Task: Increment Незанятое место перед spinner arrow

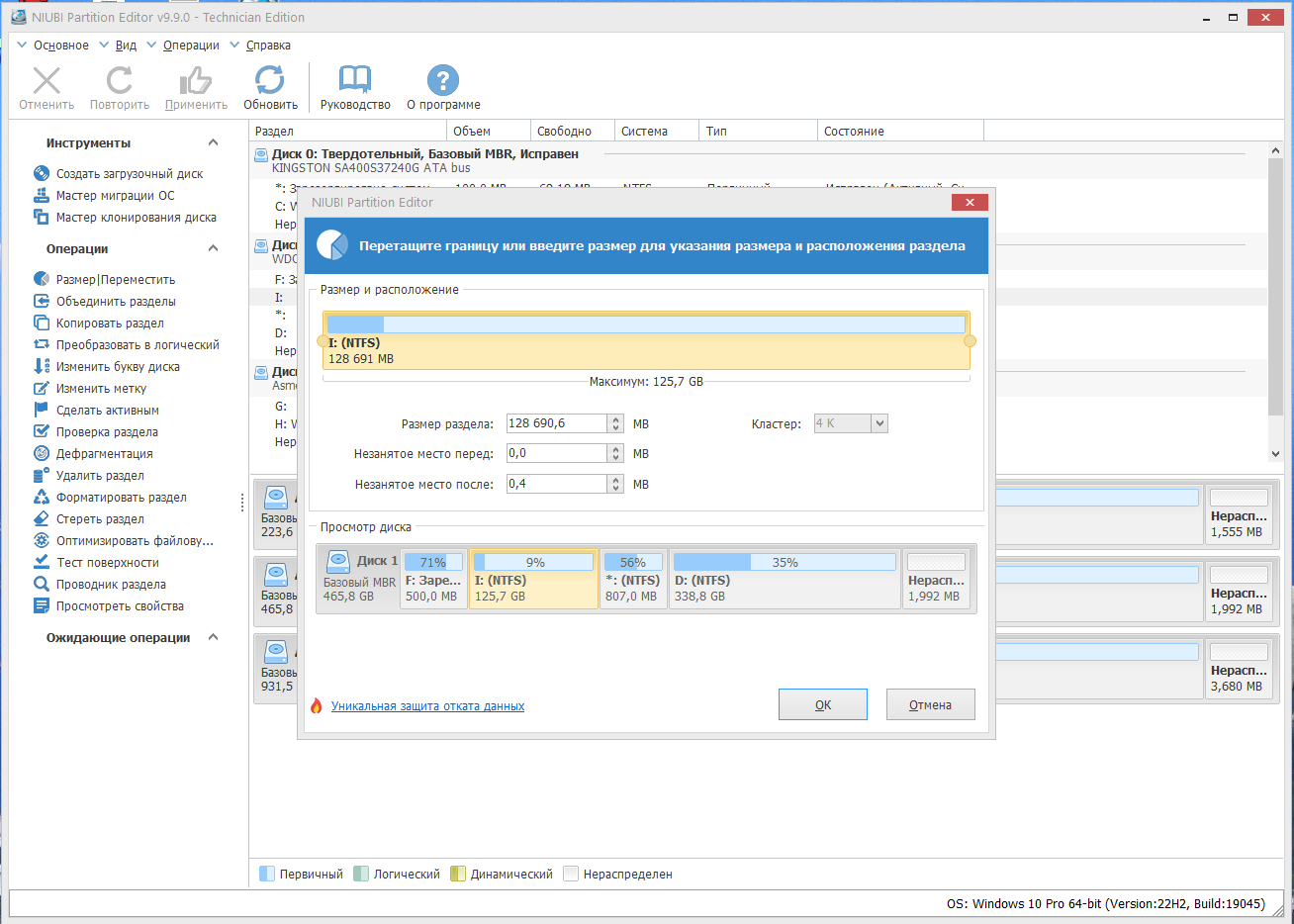Action: 616,449
